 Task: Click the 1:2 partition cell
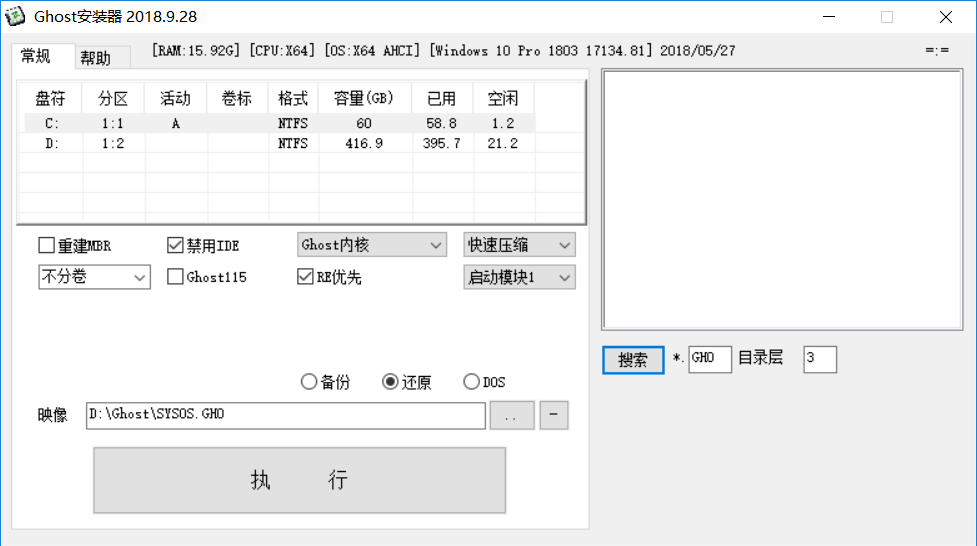point(113,143)
